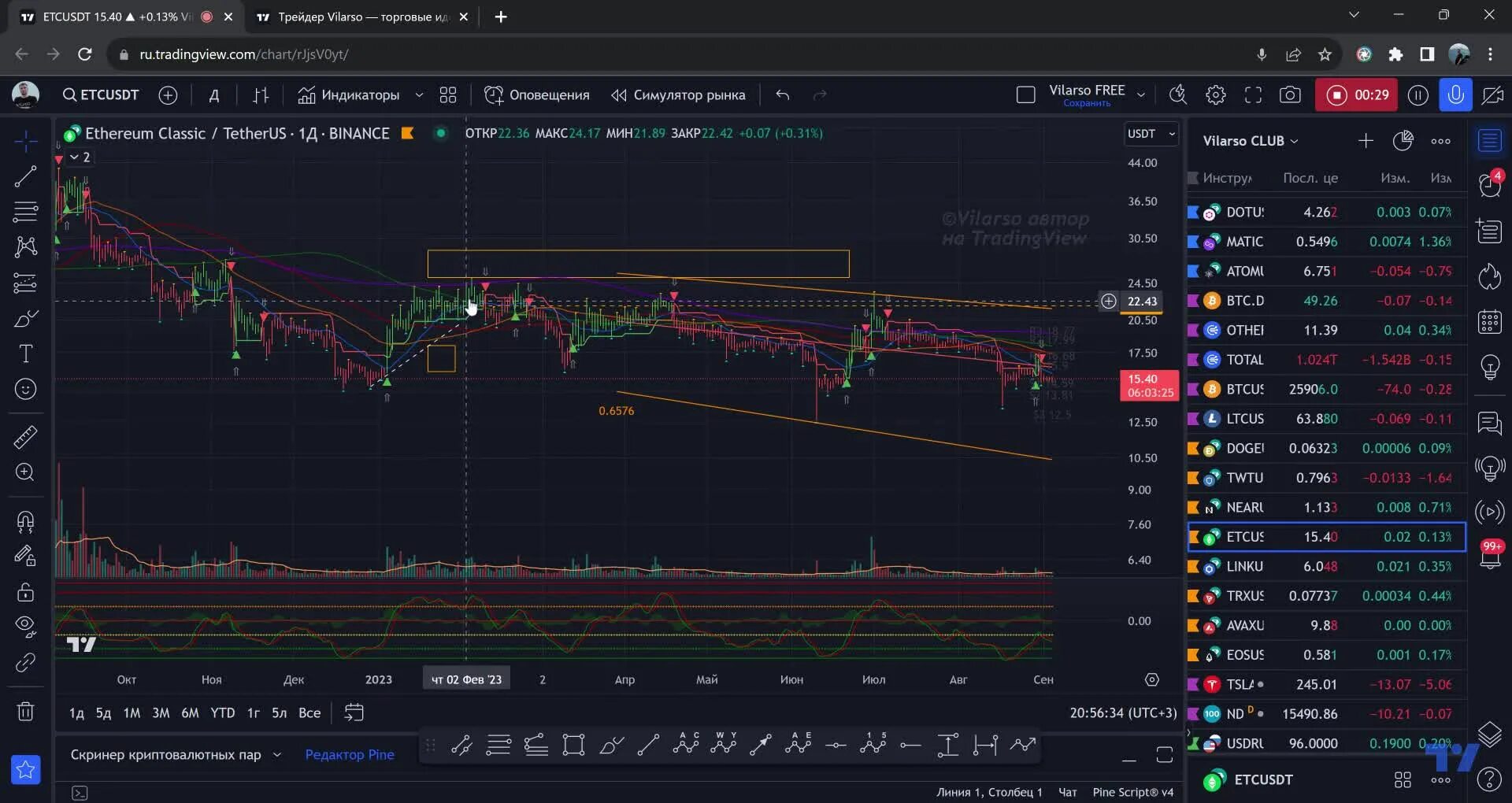Open the forecasting and measurement tools
The height and width of the screenshot is (803, 1512).
(x=25, y=283)
